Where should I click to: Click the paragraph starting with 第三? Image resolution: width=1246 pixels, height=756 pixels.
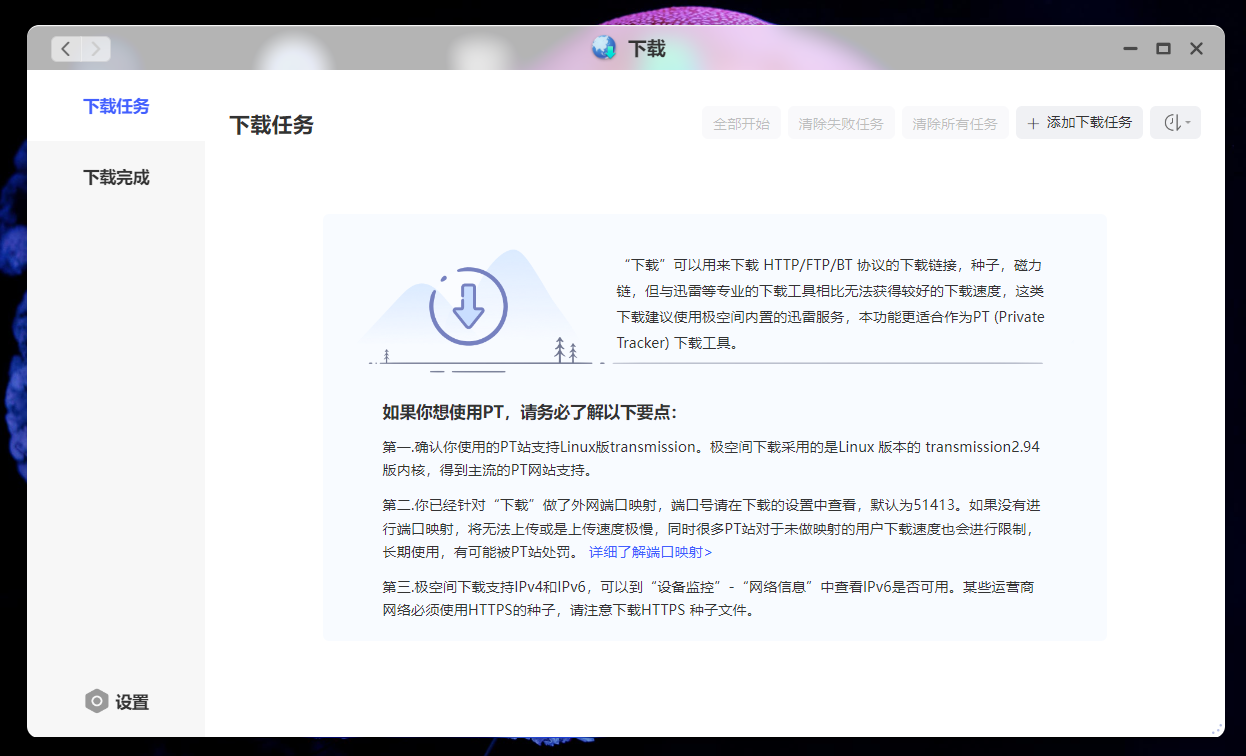[x=708, y=598]
